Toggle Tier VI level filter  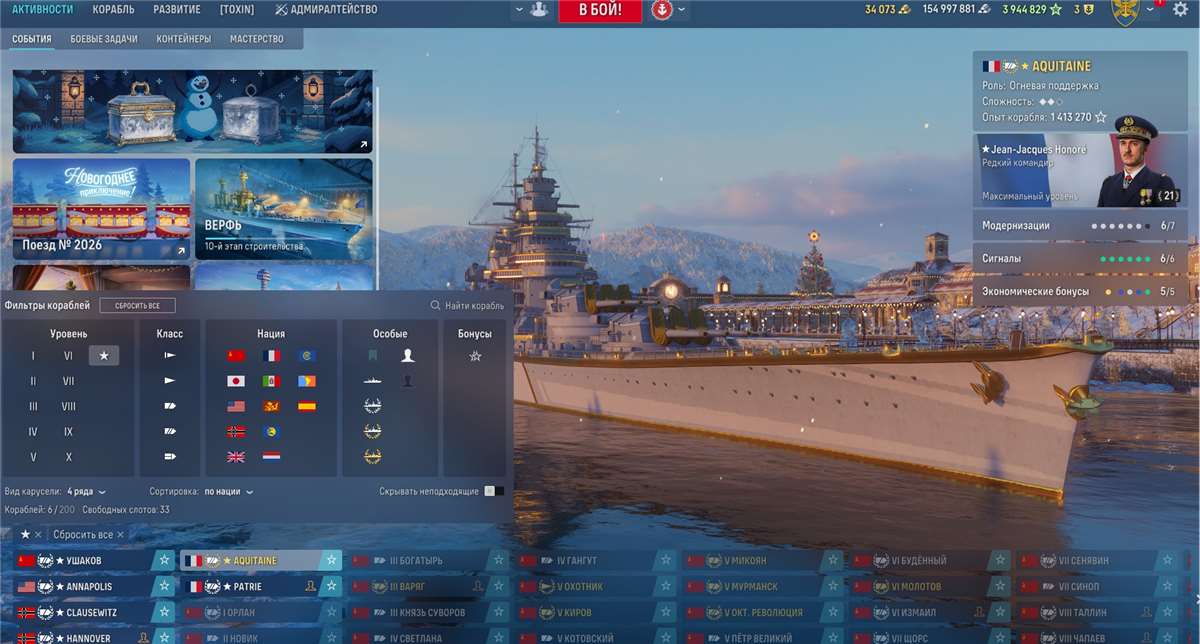[67, 355]
